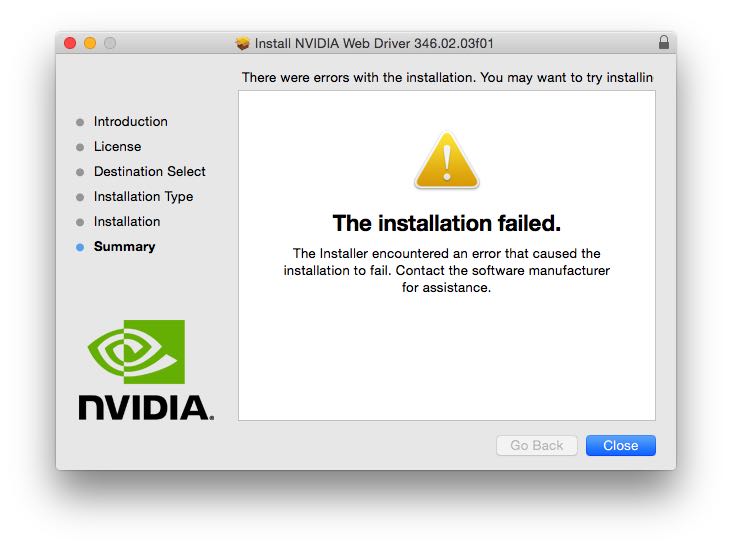Image resolution: width=732 pixels, height=550 pixels.
Task: Choose the Installation Type step label
Action: [143, 196]
